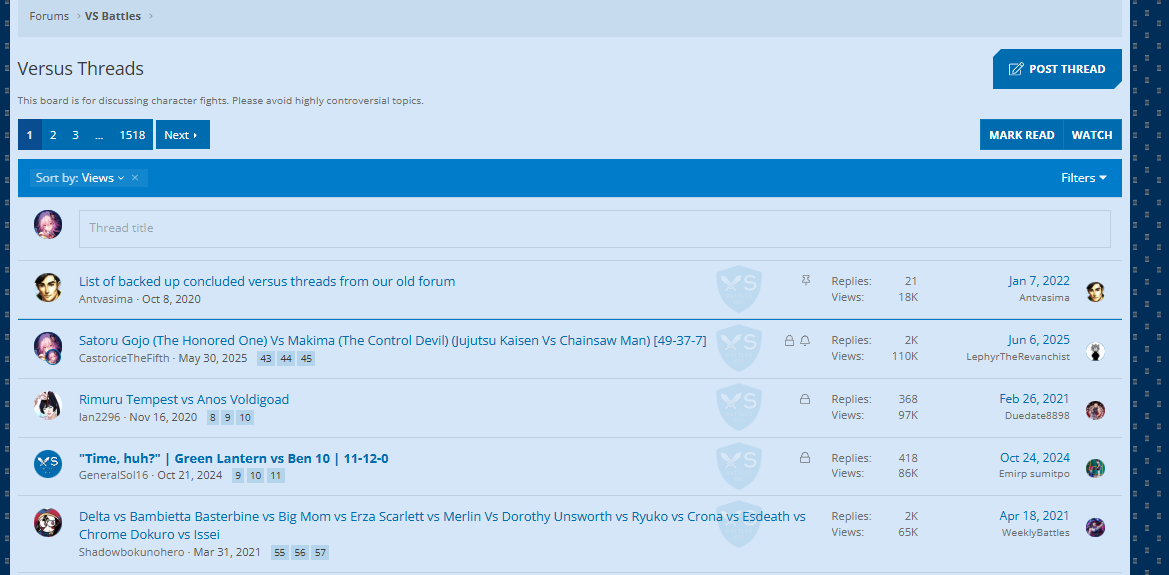This screenshot has width=1169, height=575.
Task: Go to page 3 of threads
Action: point(75,135)
